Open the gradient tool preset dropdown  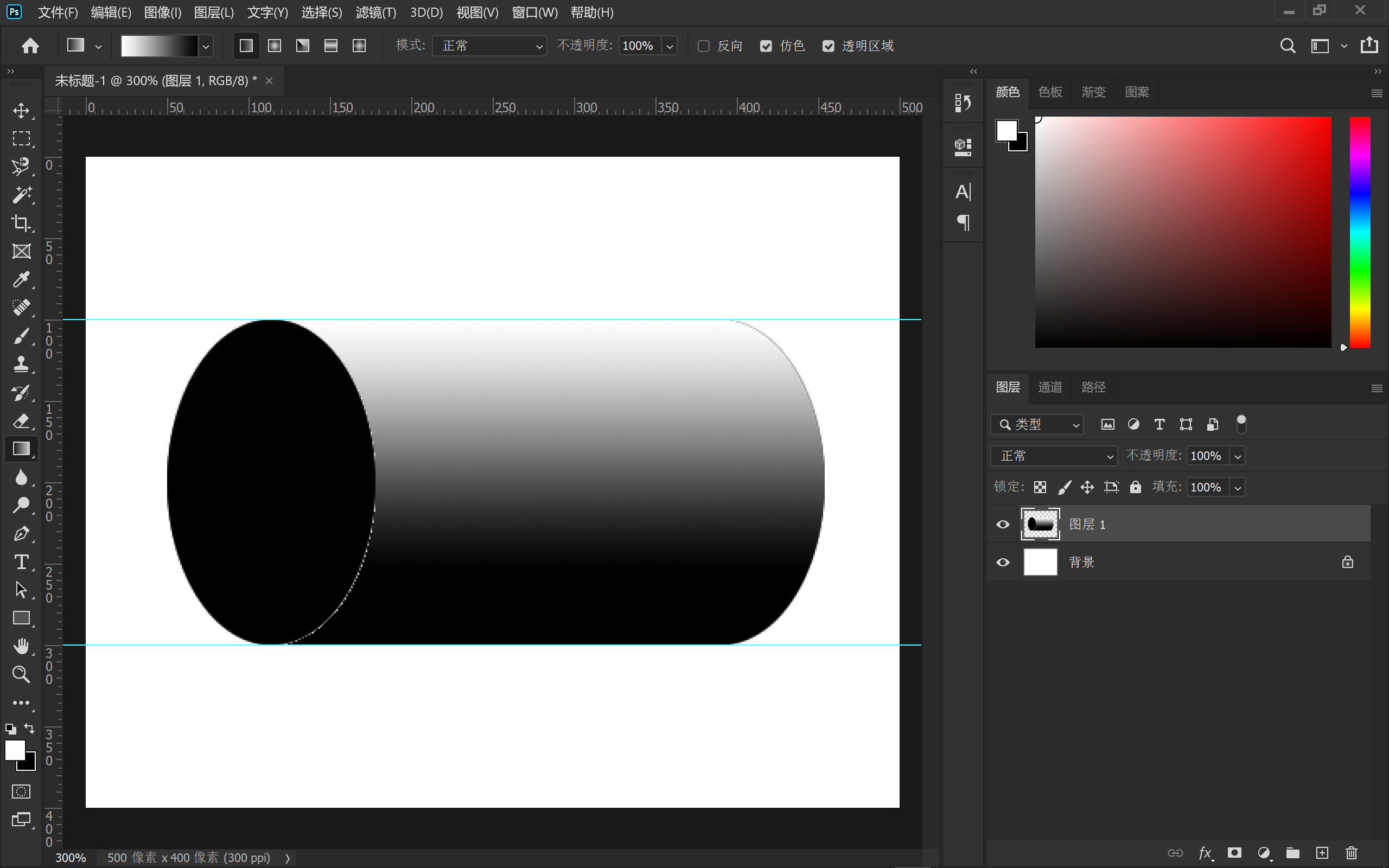99,47
